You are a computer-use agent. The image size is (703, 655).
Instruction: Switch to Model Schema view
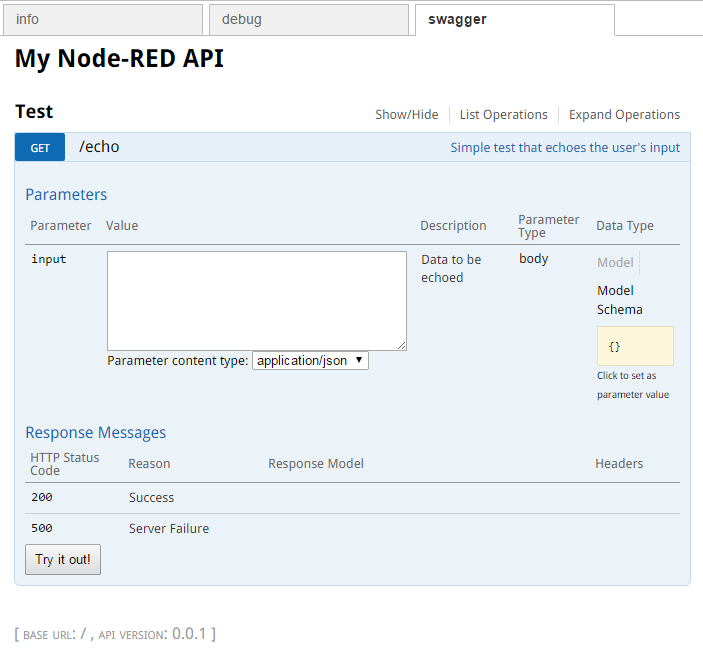click(619, 300)
